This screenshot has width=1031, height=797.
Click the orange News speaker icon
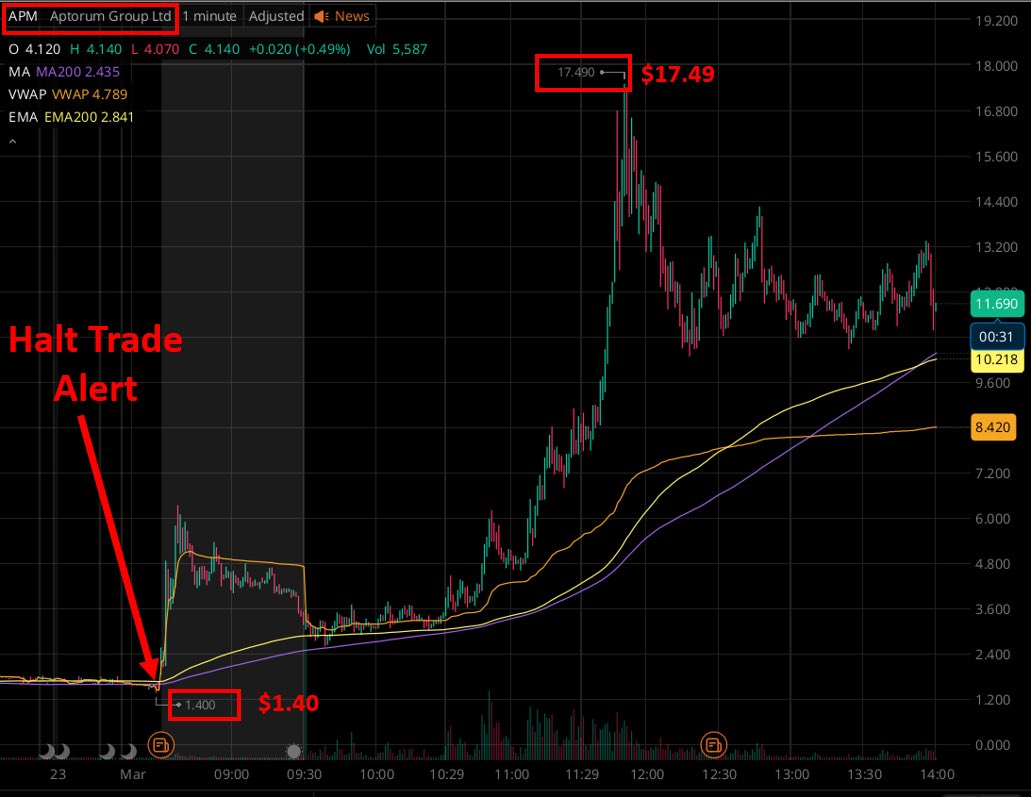tap(321, 16)
